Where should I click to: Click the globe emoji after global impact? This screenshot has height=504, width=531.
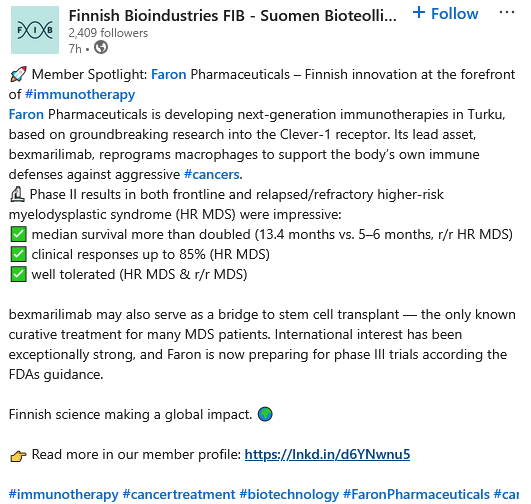tap(265, 414)
